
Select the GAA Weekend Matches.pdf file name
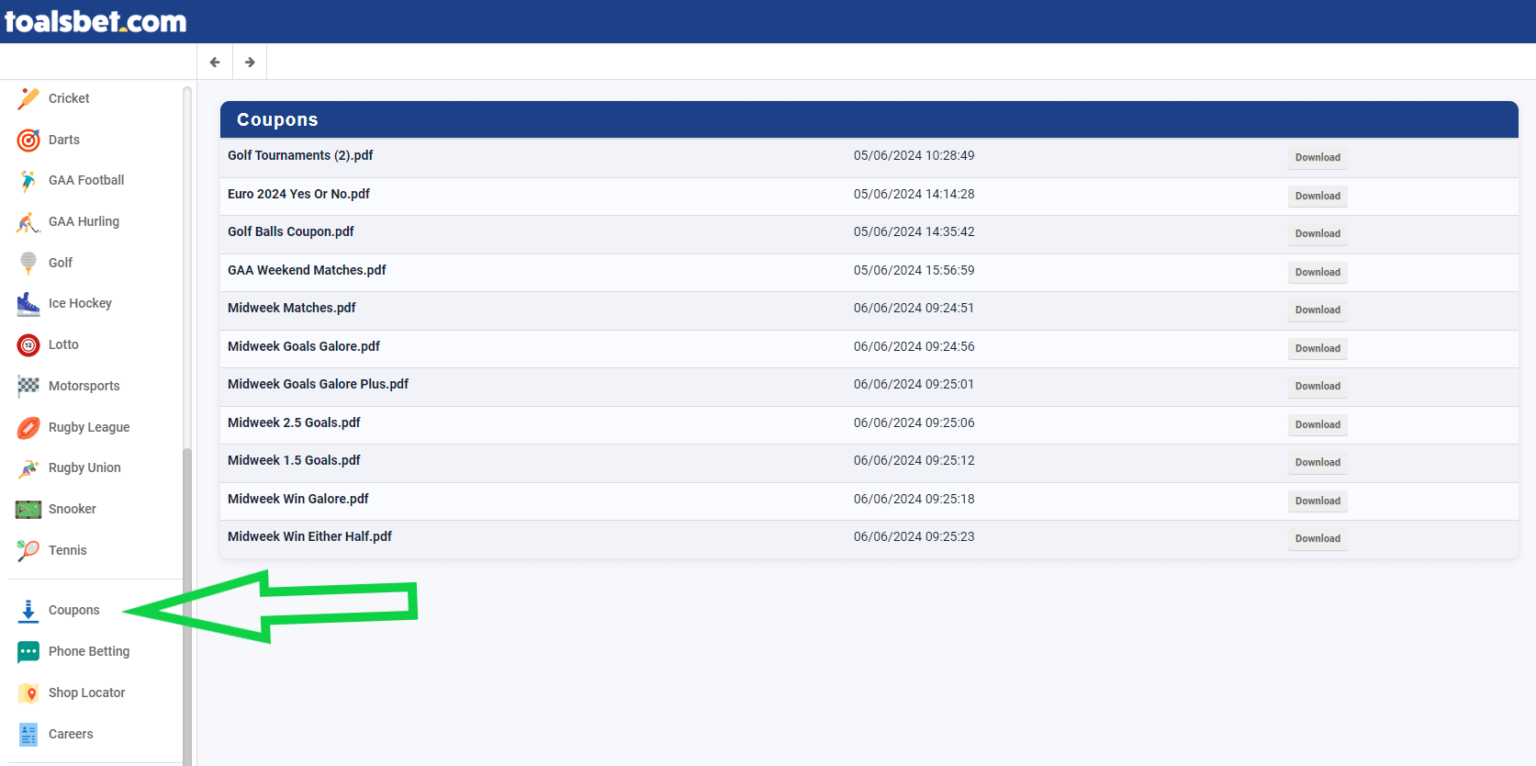pyautogui.click(x=306, y=270)
